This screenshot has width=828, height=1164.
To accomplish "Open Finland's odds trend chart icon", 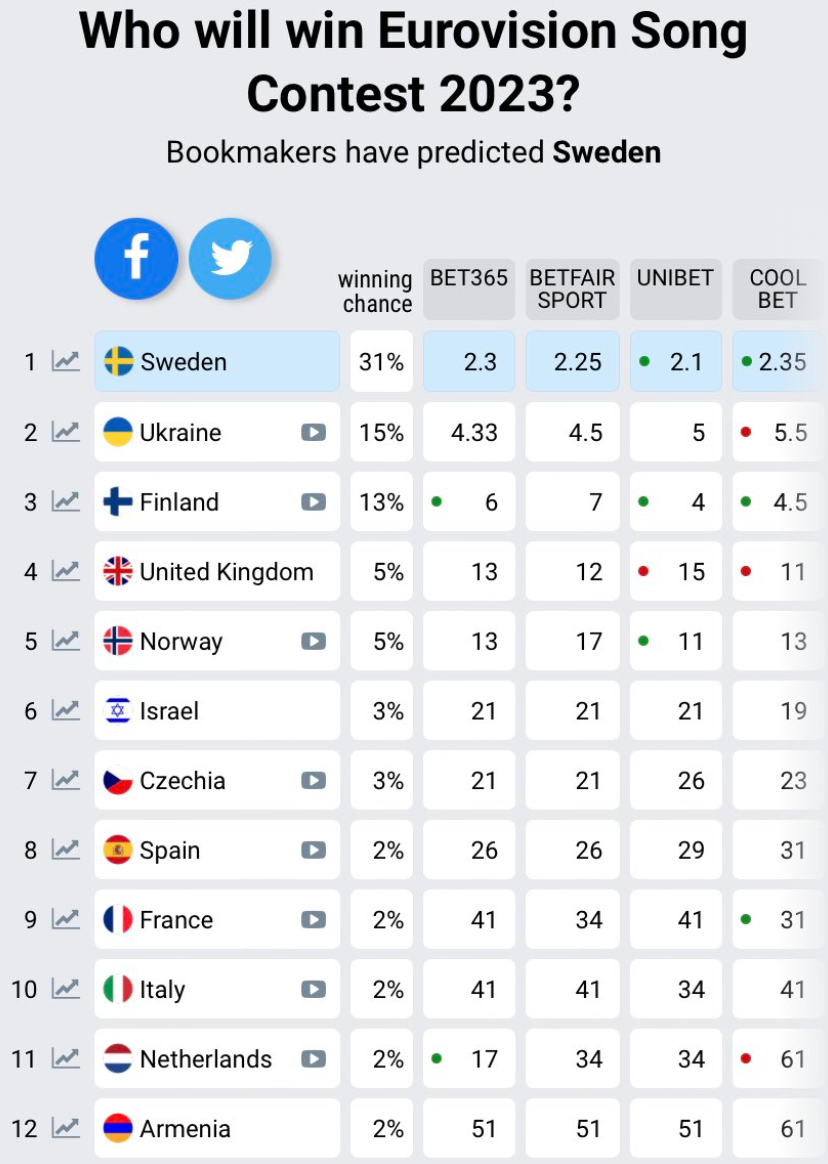I will click(66, 502).
